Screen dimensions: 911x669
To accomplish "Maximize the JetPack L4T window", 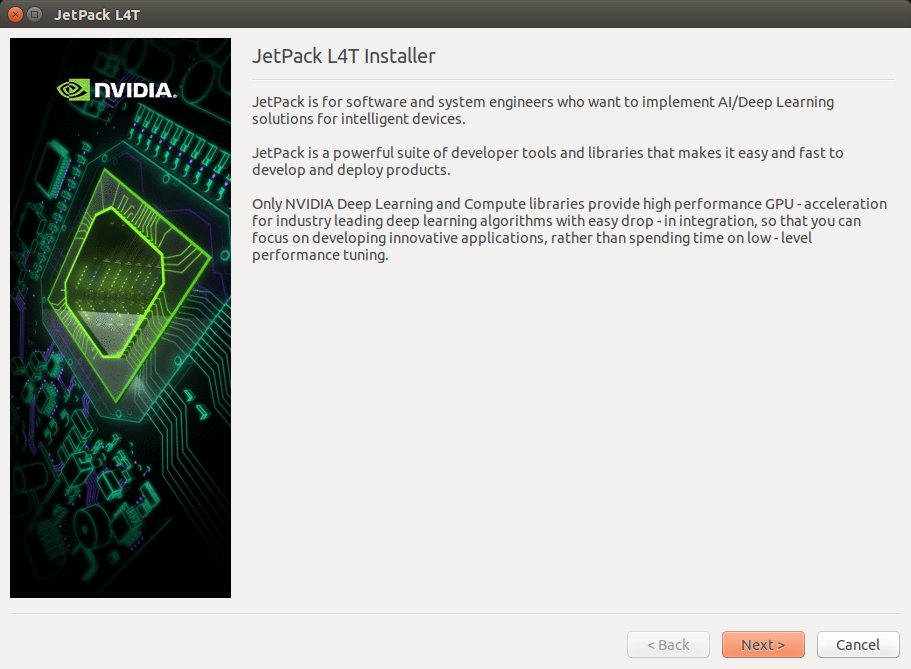I will [x=35, y=15].
